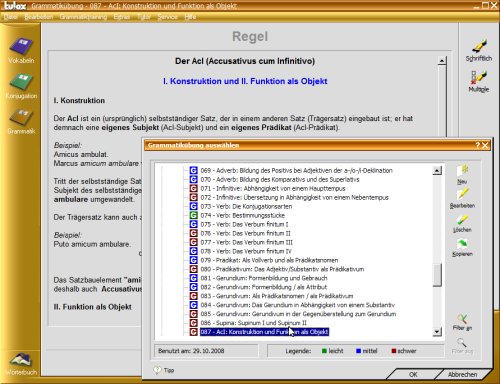Click the help question mark in dialog title

point(477,145)
